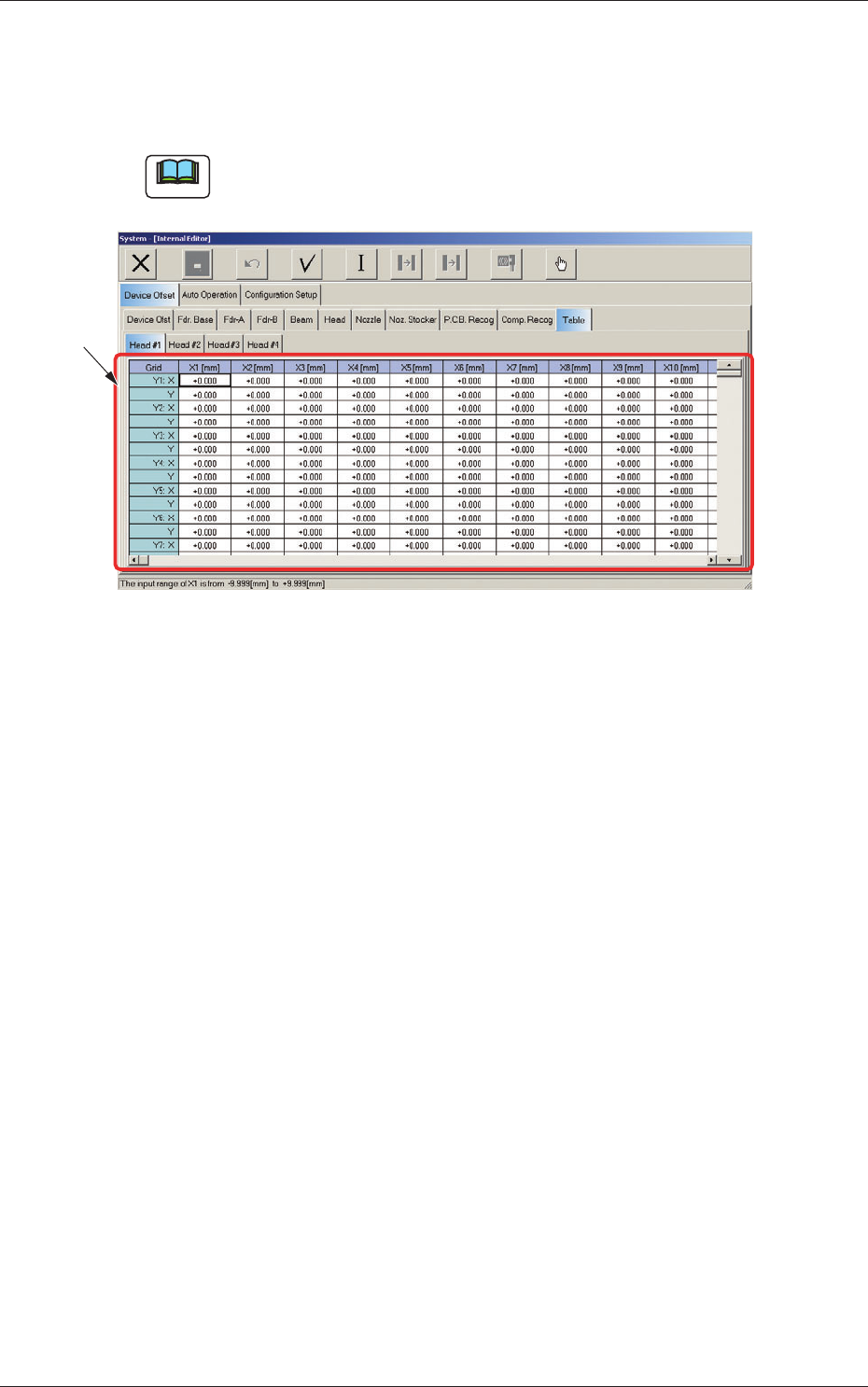Click the Y1: X row header

pyautogui.click(x=154, y=381)
